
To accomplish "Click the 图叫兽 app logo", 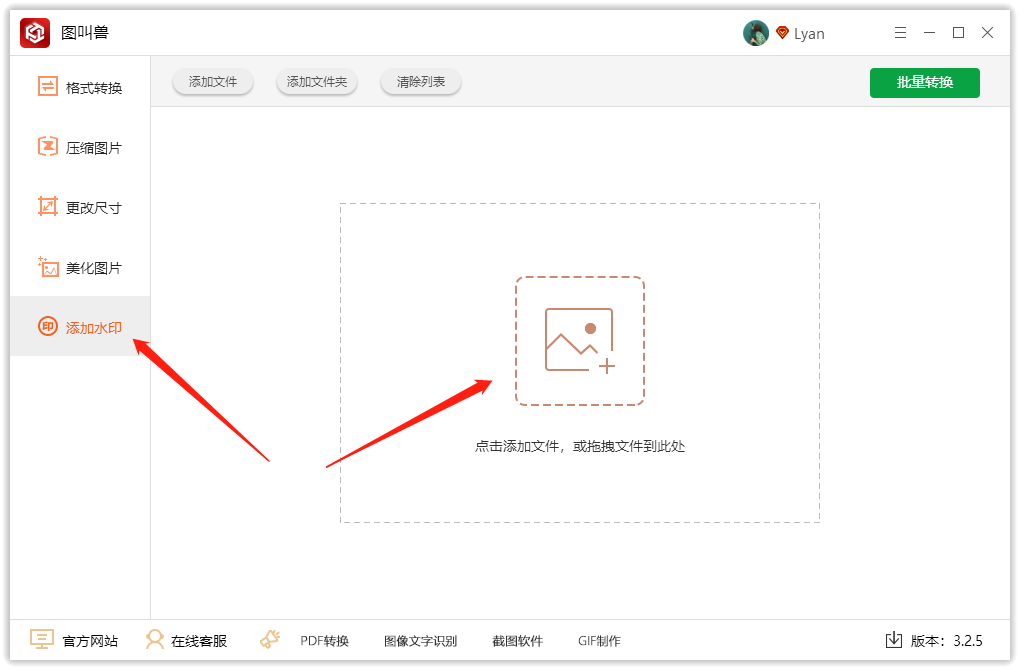I will [34, 32].
